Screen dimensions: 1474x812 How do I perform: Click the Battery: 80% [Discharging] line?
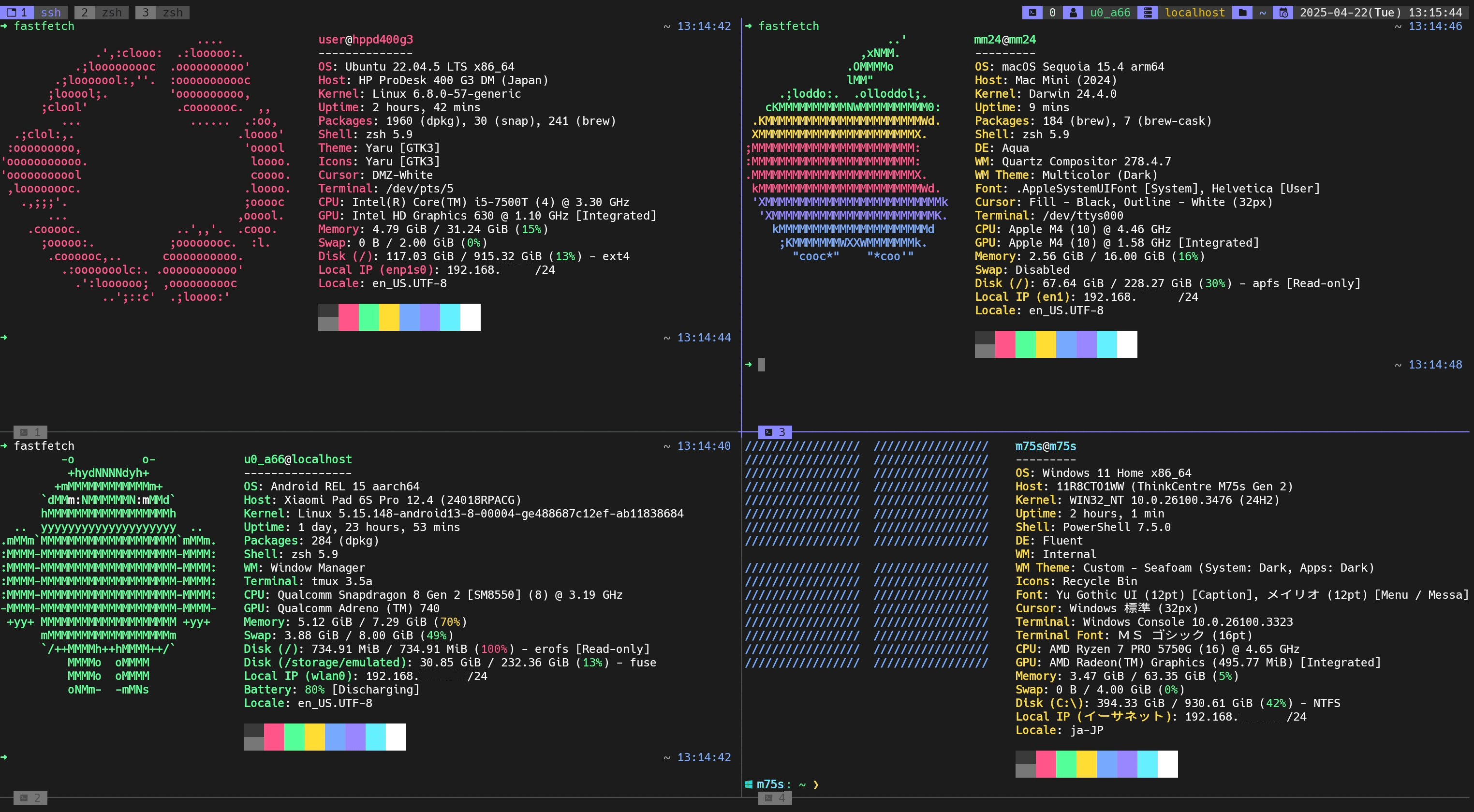(x=332, y=690)
